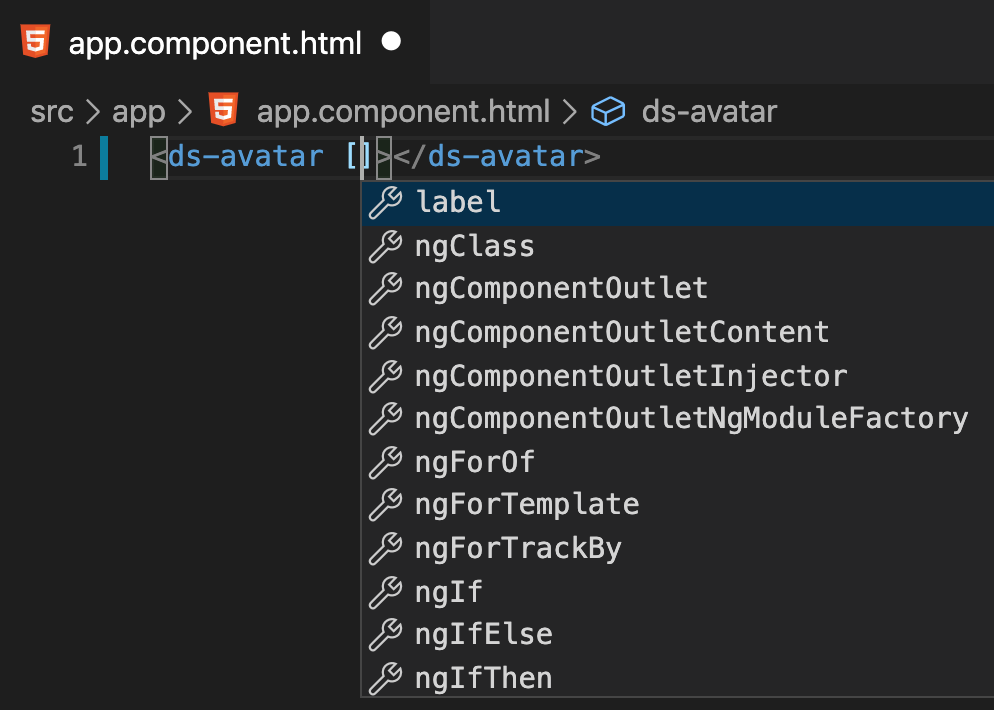994x710 pixels.
Task: Click the wrench icon next to ngIfThen
Action: (x=386, y=678)
